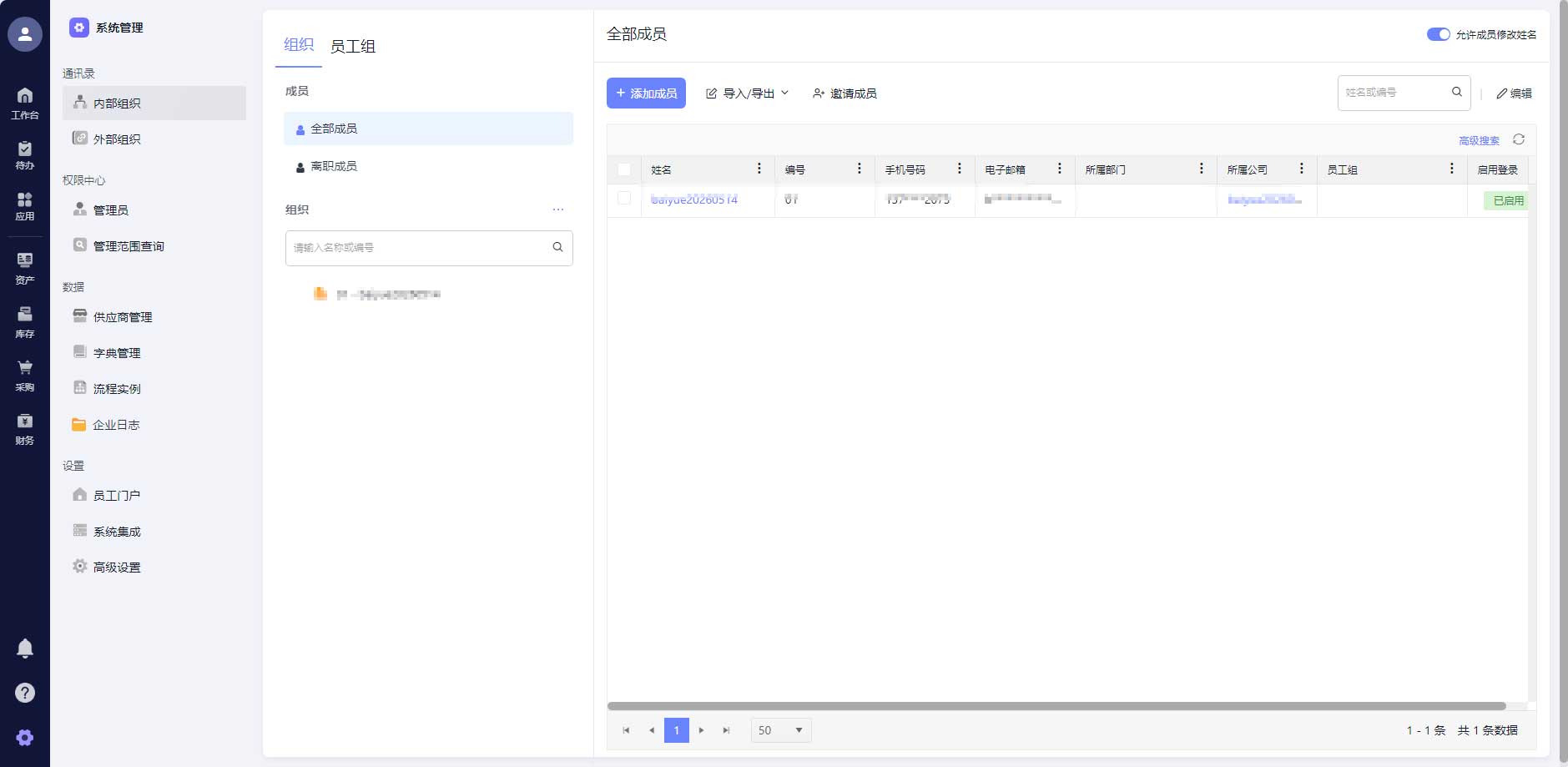The image size is (1568, 767).
Task: Open 库存 in left rail
Action: pyautogui.click(x=25, y=323)
